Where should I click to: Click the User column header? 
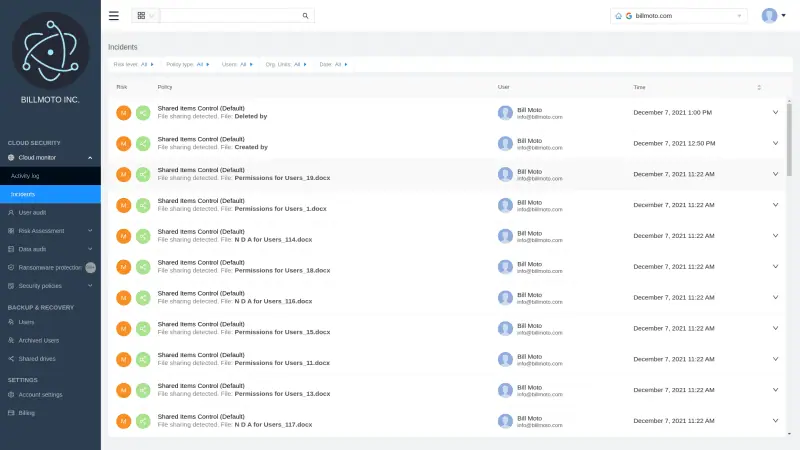pyautogui.click(x=504, y=87)
